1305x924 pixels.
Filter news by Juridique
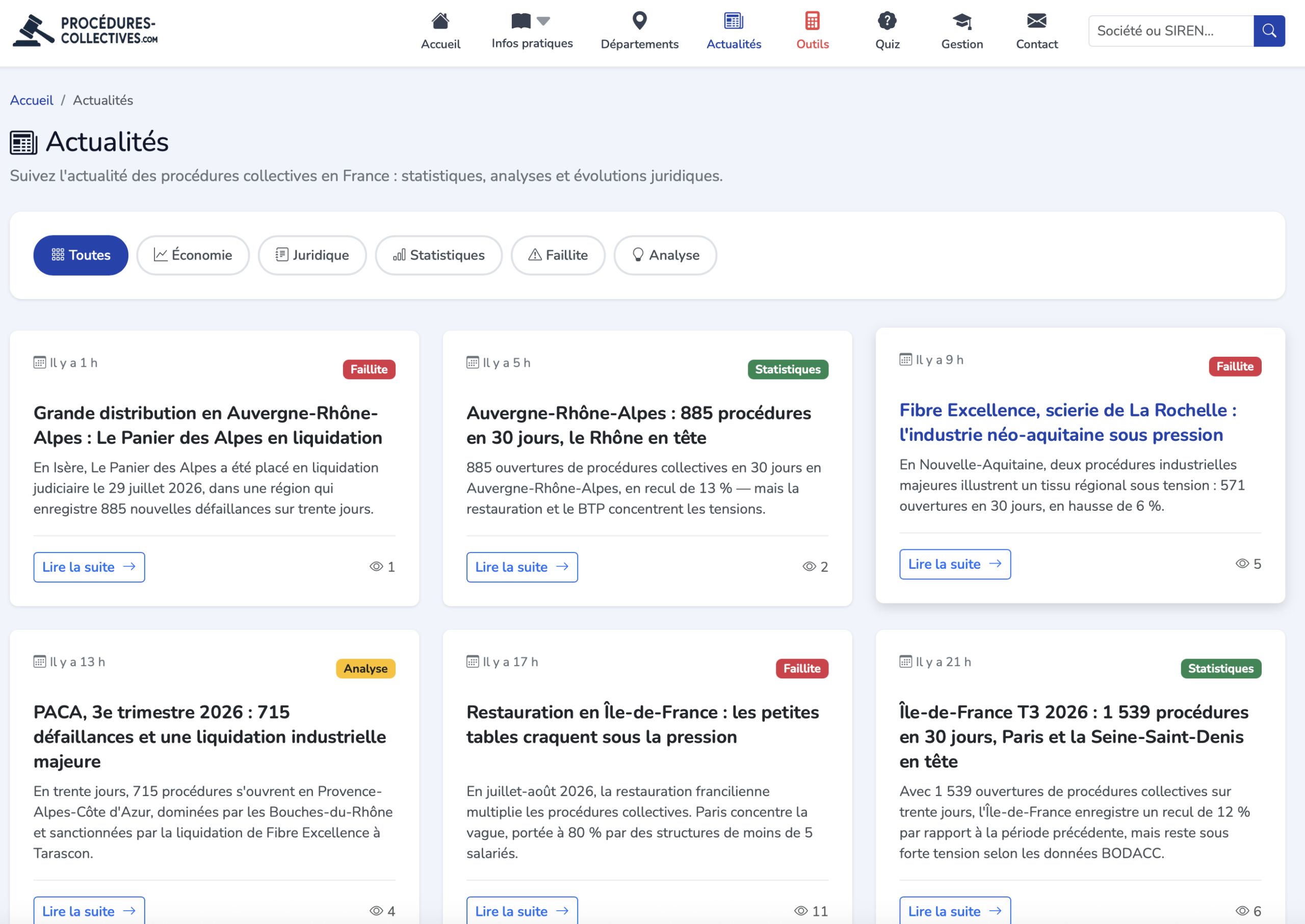(312, 255)
